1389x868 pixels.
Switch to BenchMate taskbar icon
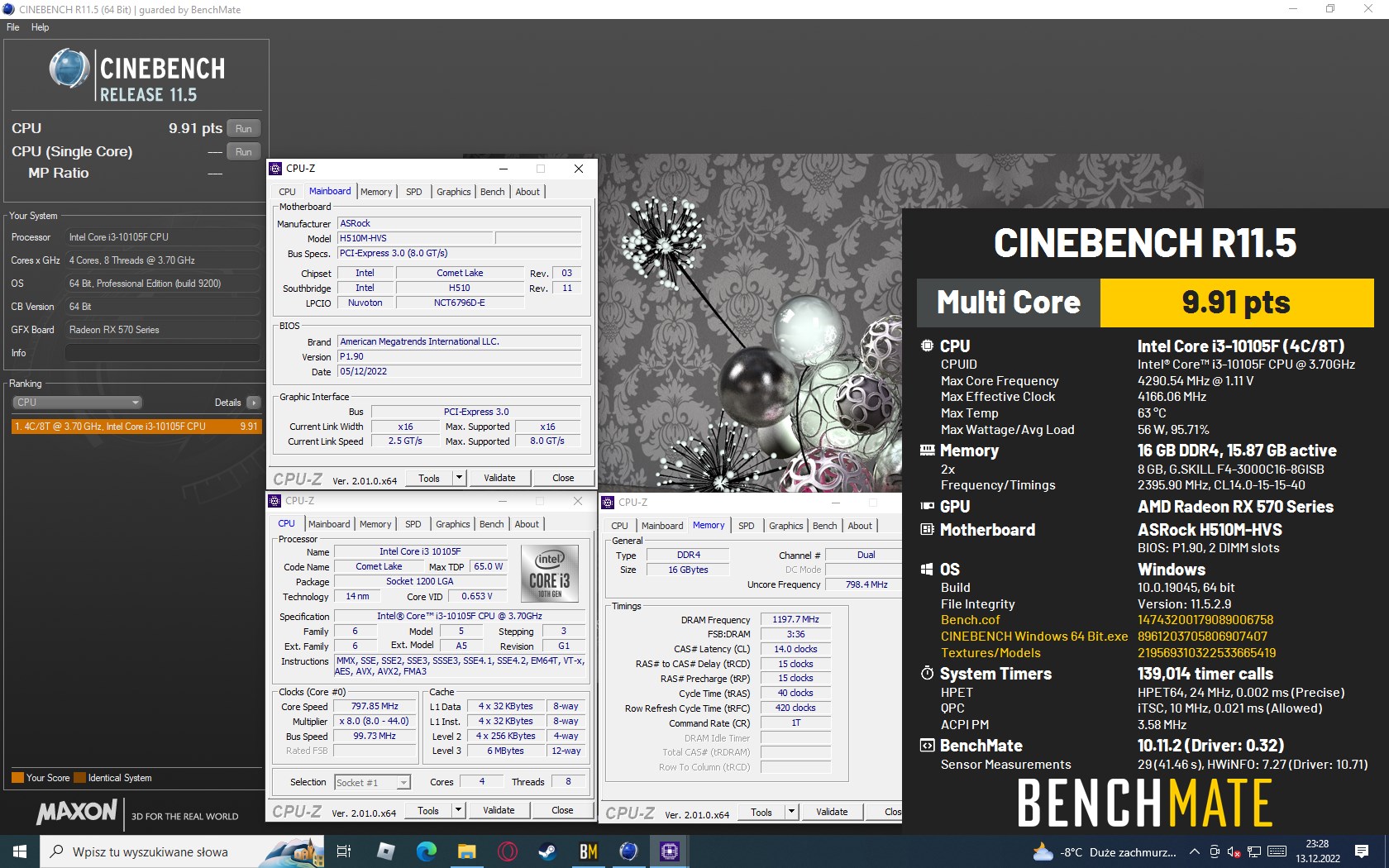(x=589, y=851)
